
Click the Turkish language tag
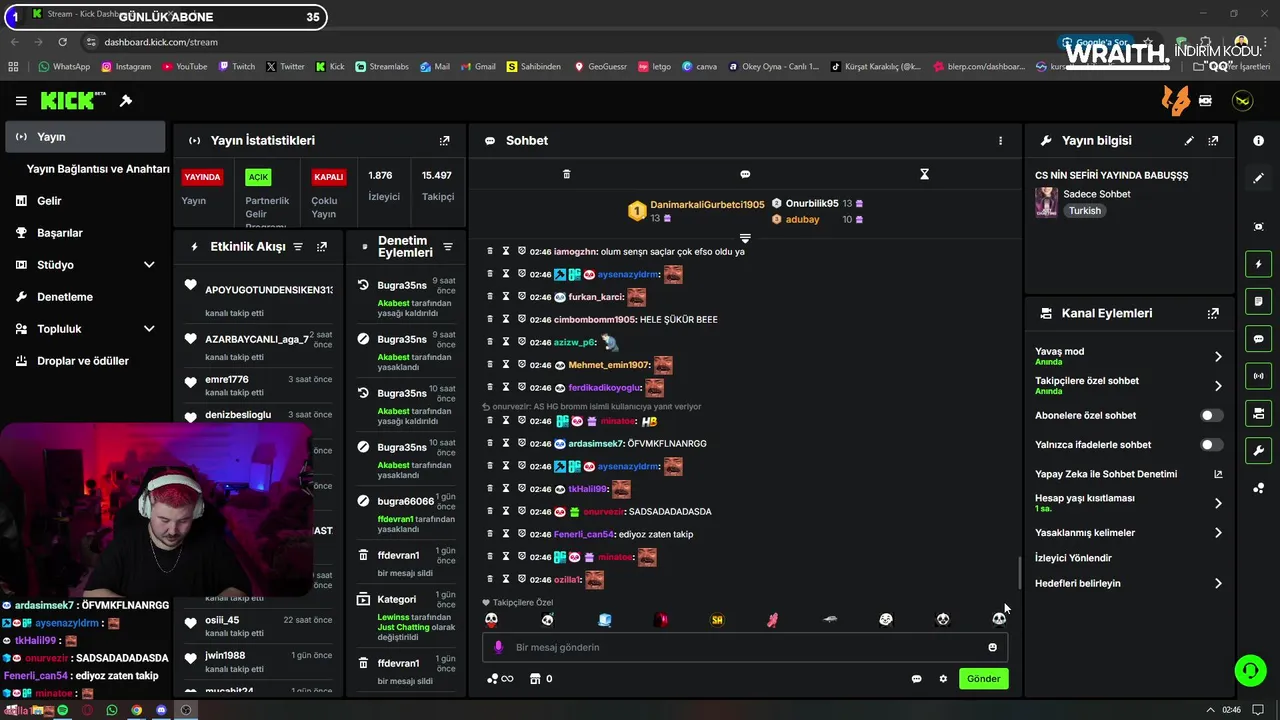(1084, 211)
